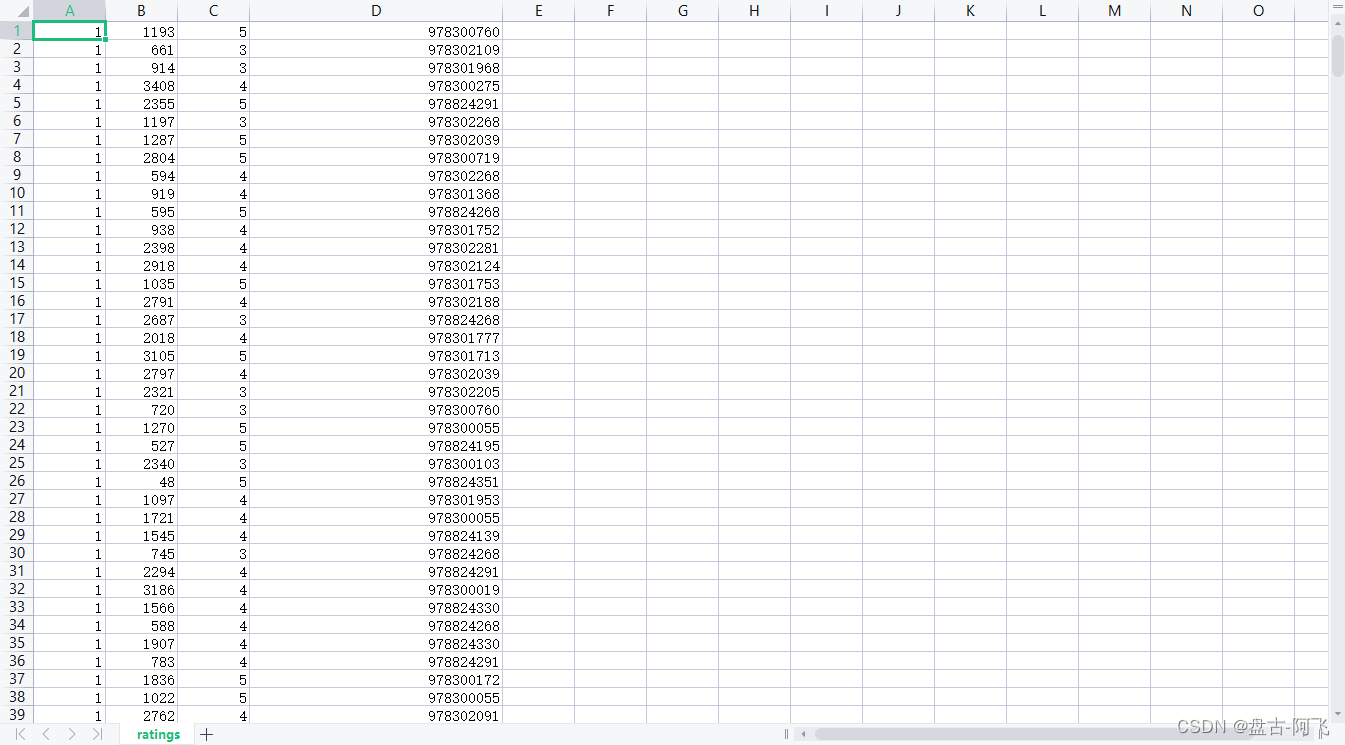Select column B header
This screenshot has height=745, width=1345.
(x=142, y=11)
